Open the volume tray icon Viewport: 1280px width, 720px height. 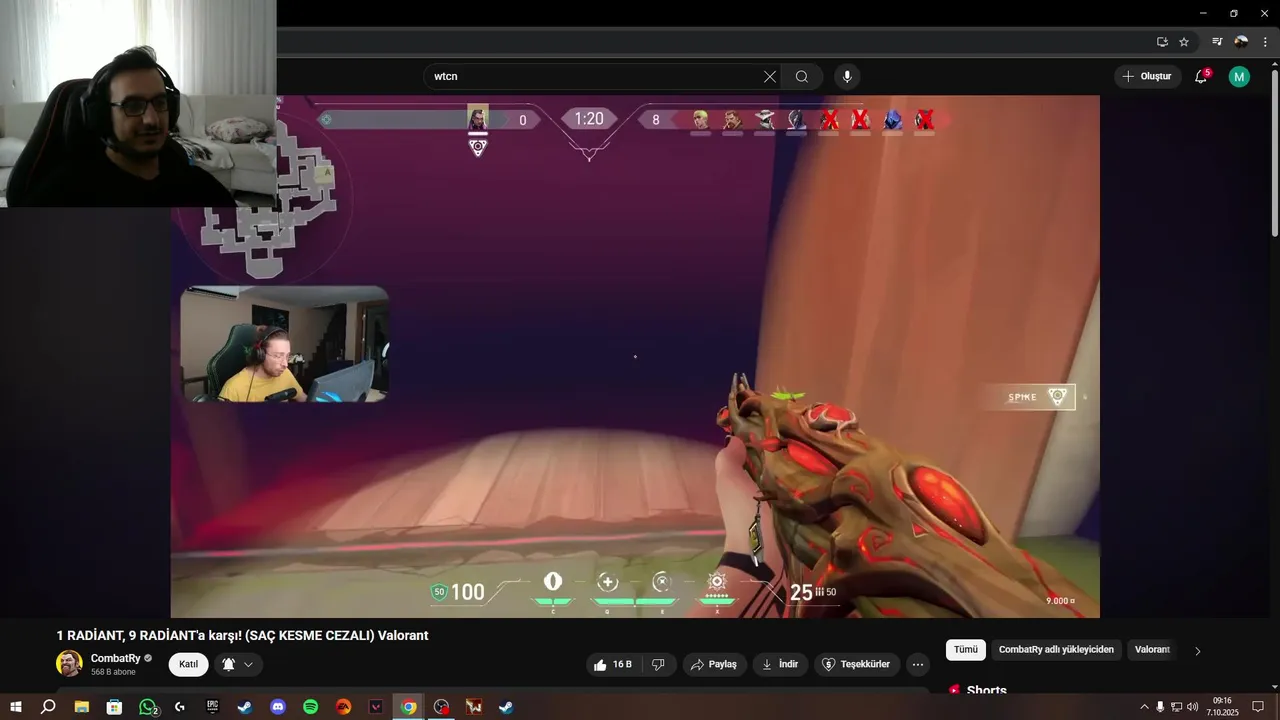(x=1192, y=707)
